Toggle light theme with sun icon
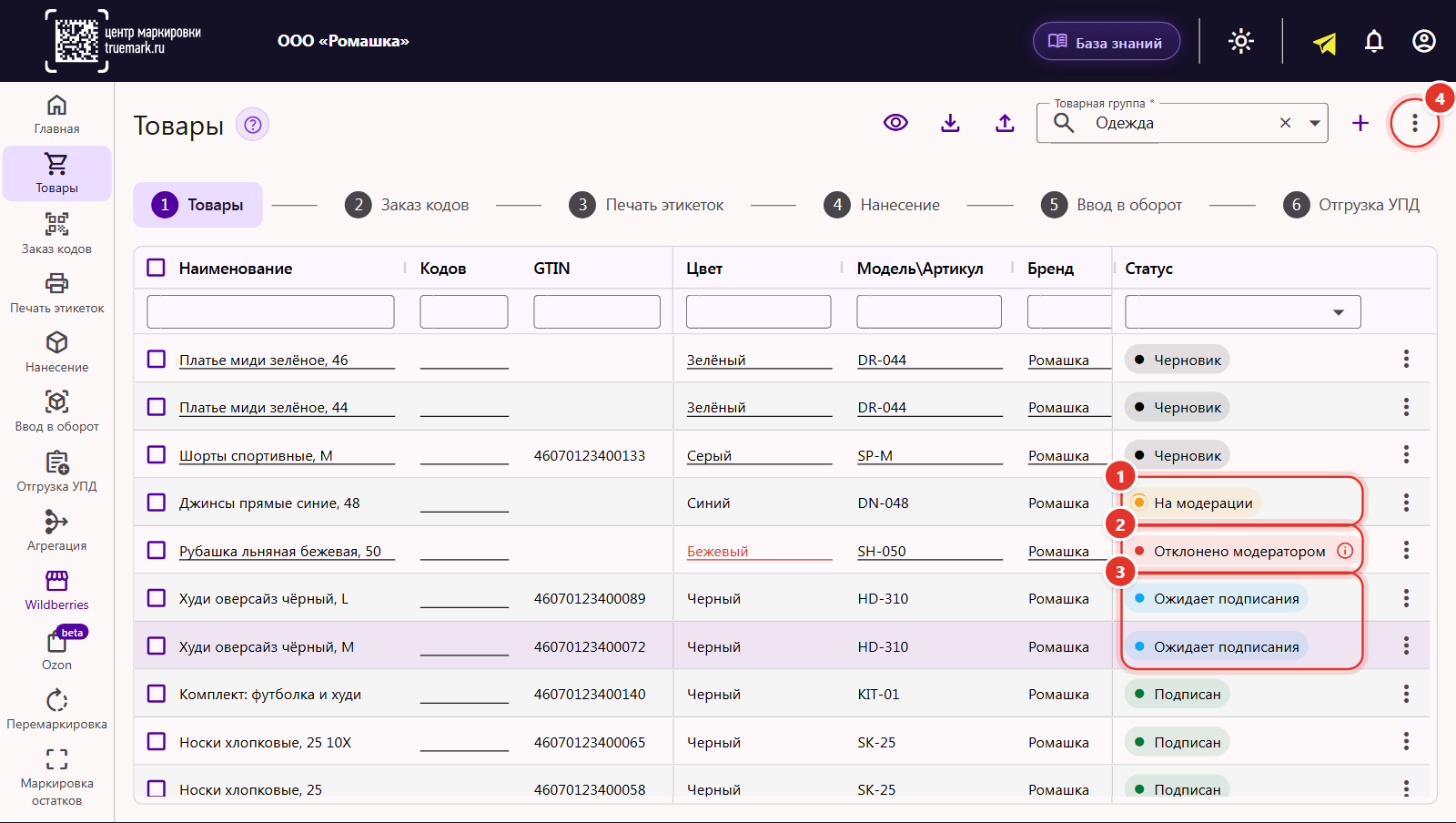Viewport: 1456px width, 823px height. (1241, 41)
